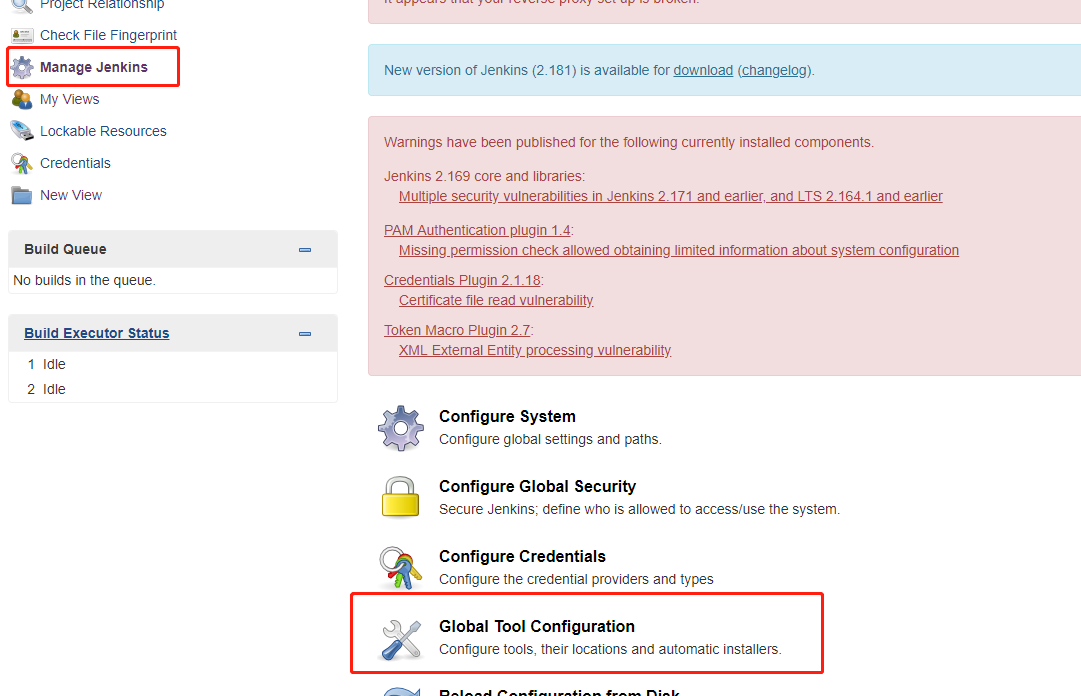Viewport: 1081px width, 696px height.
Task: Click the Lockable Resources icon
Action: click(x=22, y=131)
